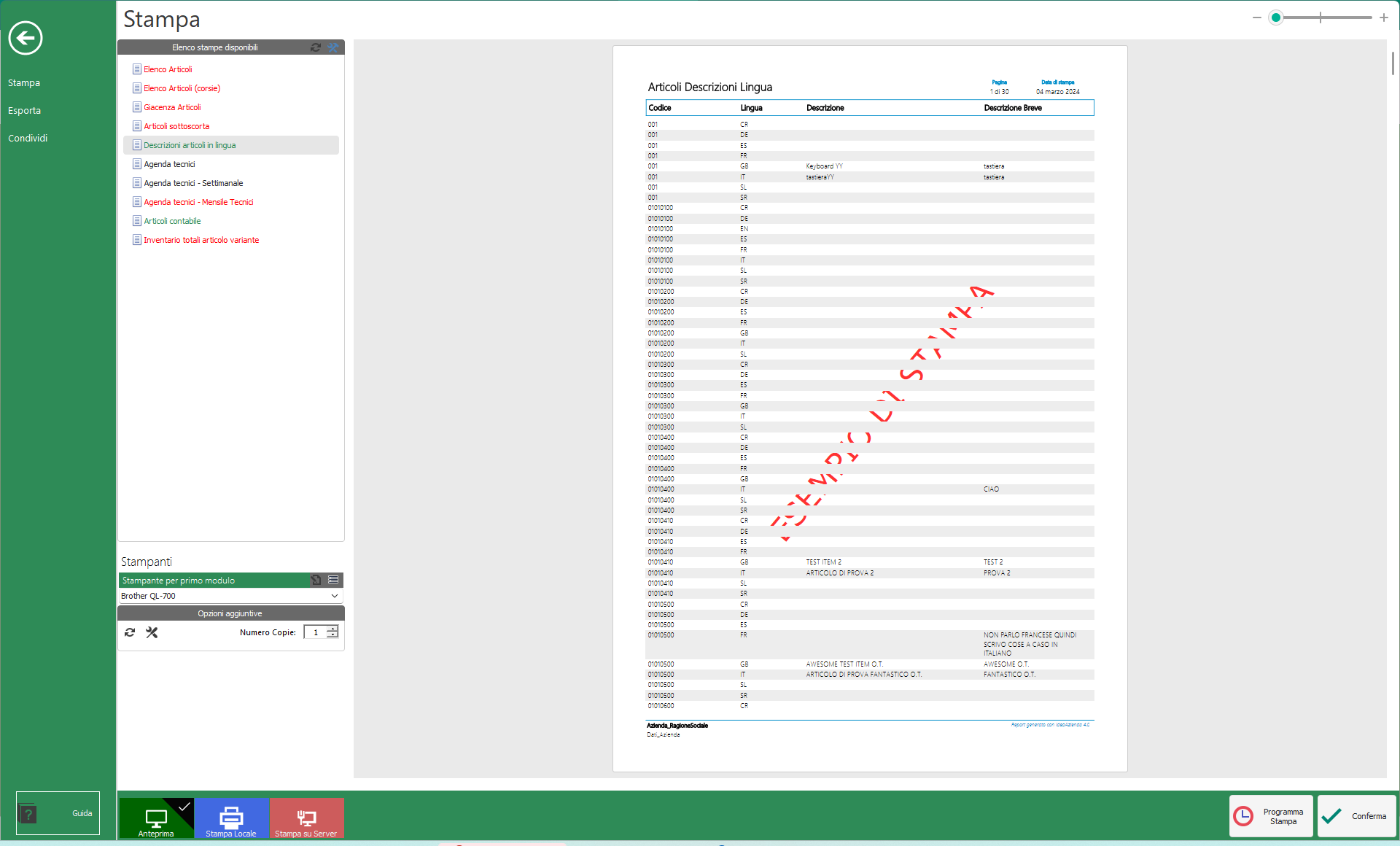Click the '04 marzo 2024' print date
1400x846 pixels.
(1058, 92)
